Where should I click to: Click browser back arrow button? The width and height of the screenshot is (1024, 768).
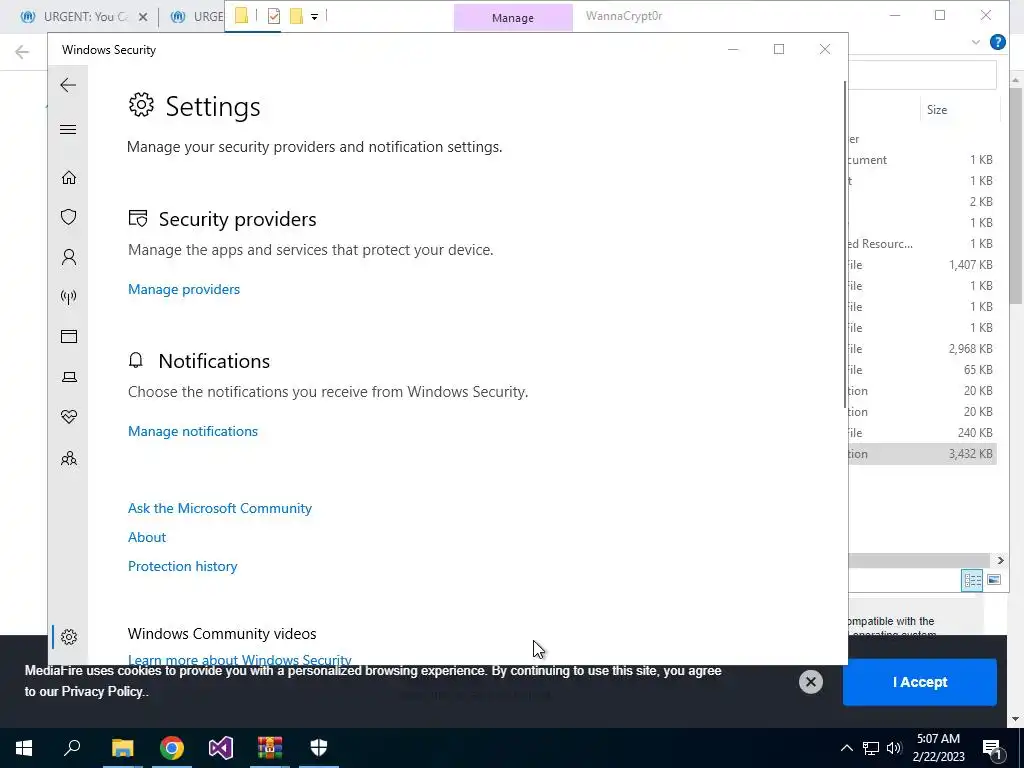coord(22,52)
